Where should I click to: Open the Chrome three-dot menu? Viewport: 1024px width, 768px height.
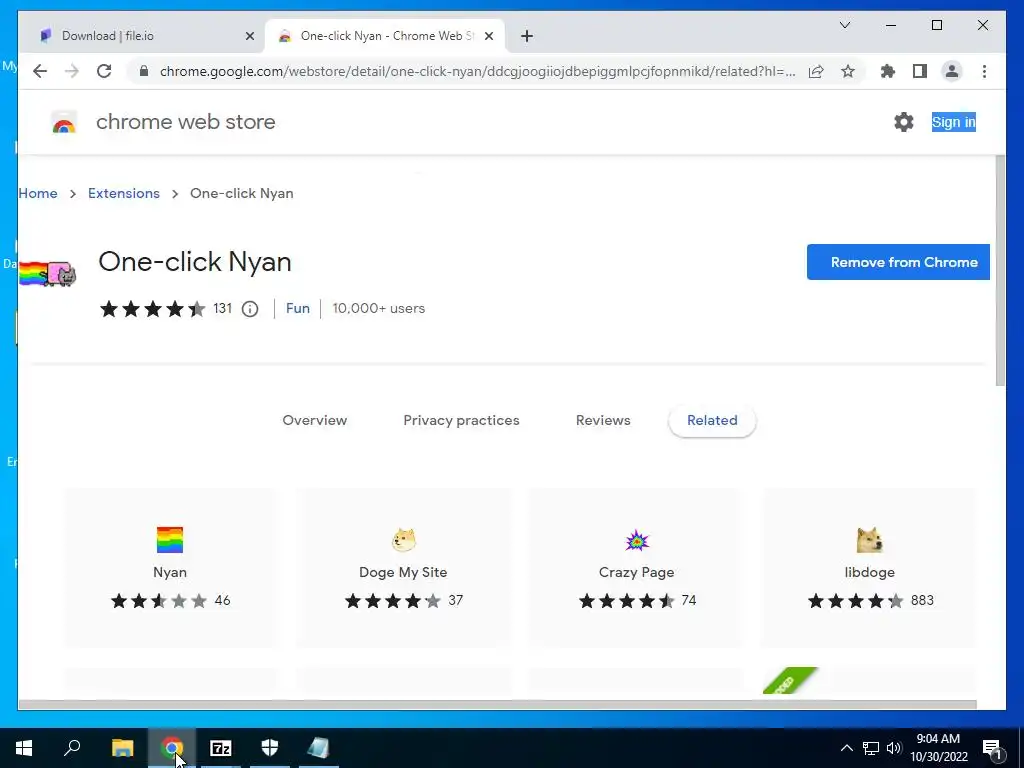pos(984,71)
